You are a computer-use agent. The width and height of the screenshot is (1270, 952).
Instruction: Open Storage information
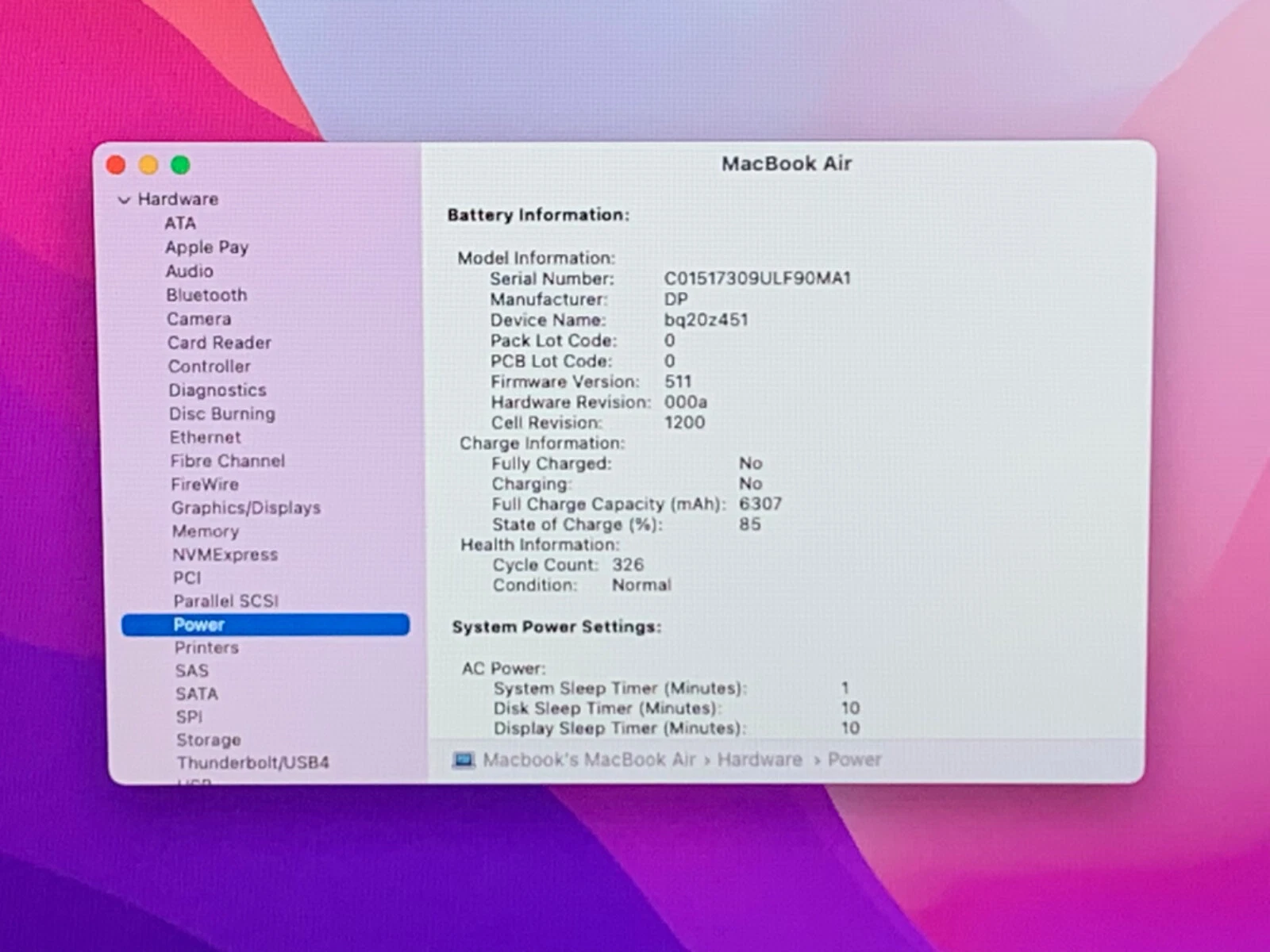pos(209,739)
